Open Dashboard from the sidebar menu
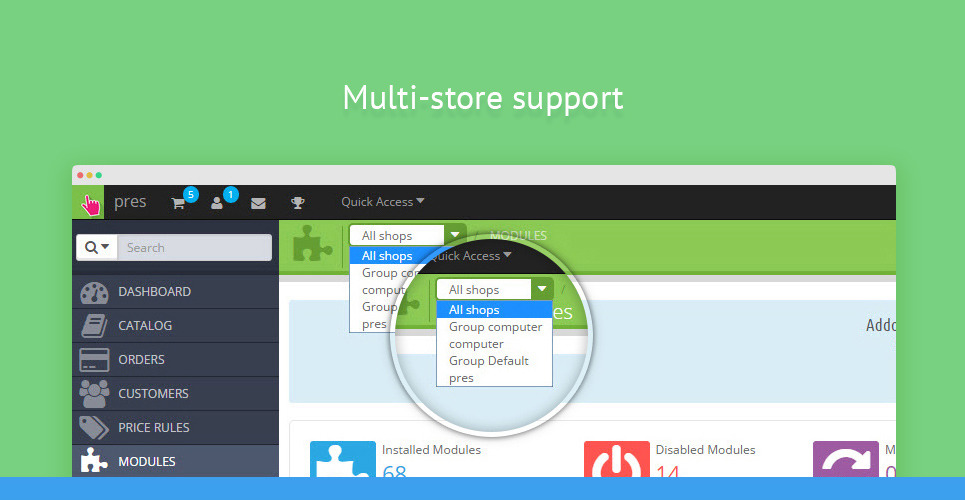Image resolution: width=965 pixels, height=500 pixels. click(x=154, y=292)
